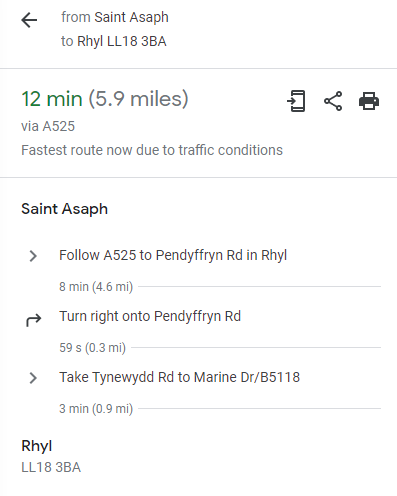Click the 59 s (0.3 mi) segment
This screenshot has height=496, width=397.
(x=92, y=348)
